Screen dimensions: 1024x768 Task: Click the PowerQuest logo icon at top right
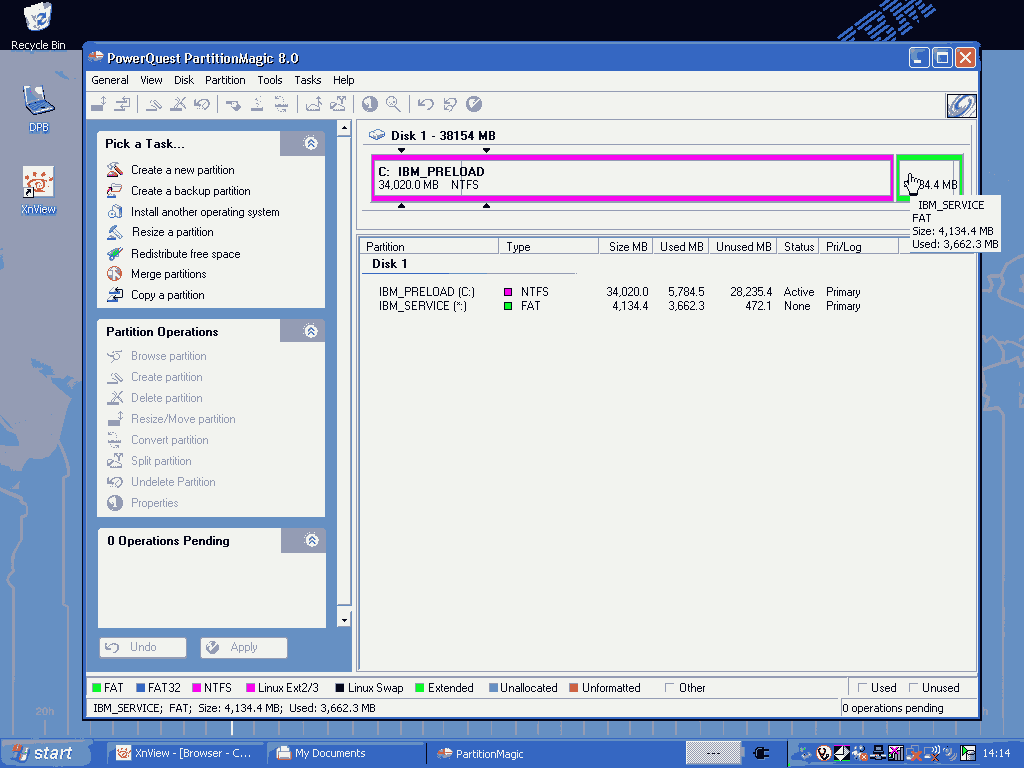(960, 106)
